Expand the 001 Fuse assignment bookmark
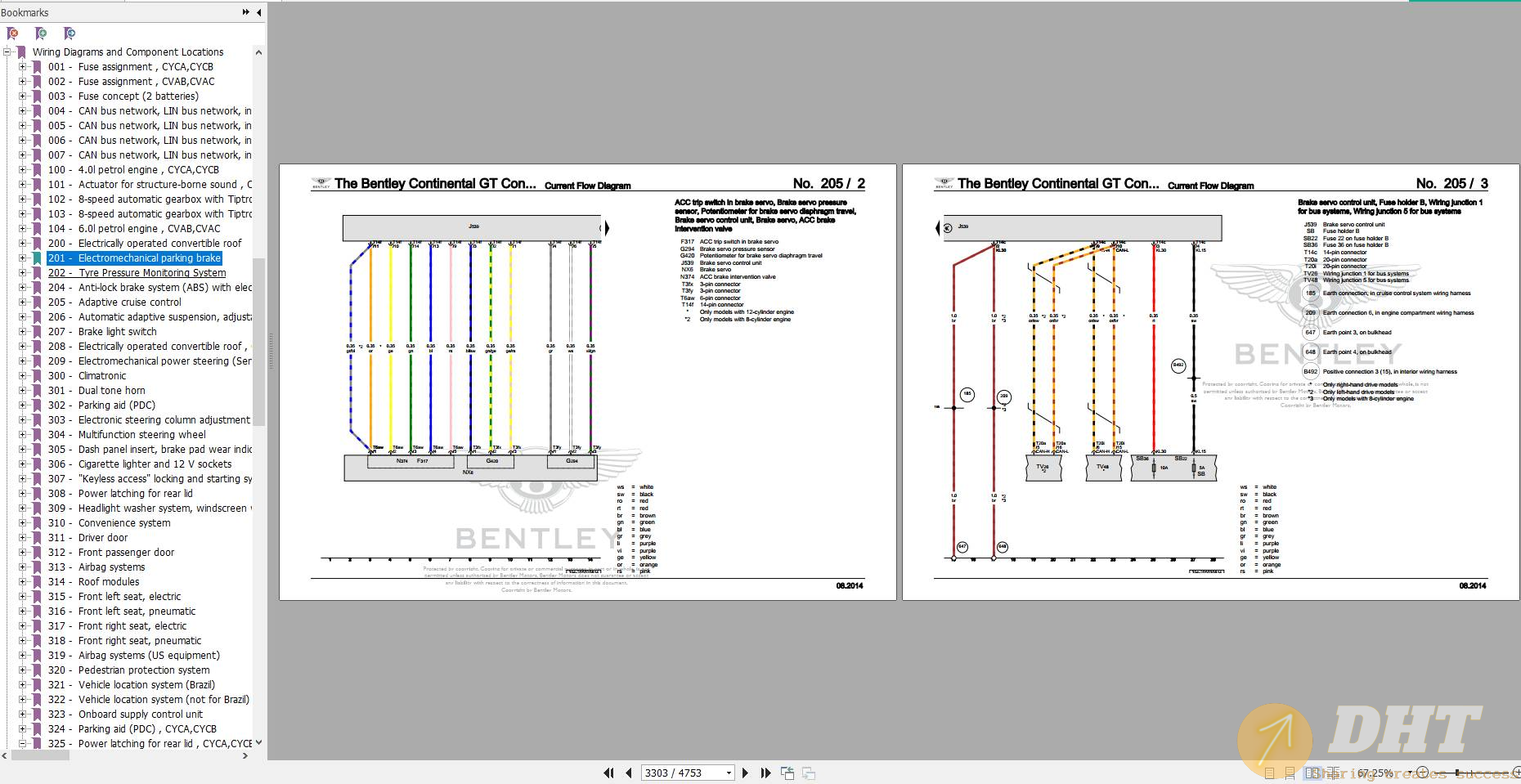Screen dimensions: 1521x784 click(x=23, y=66)
